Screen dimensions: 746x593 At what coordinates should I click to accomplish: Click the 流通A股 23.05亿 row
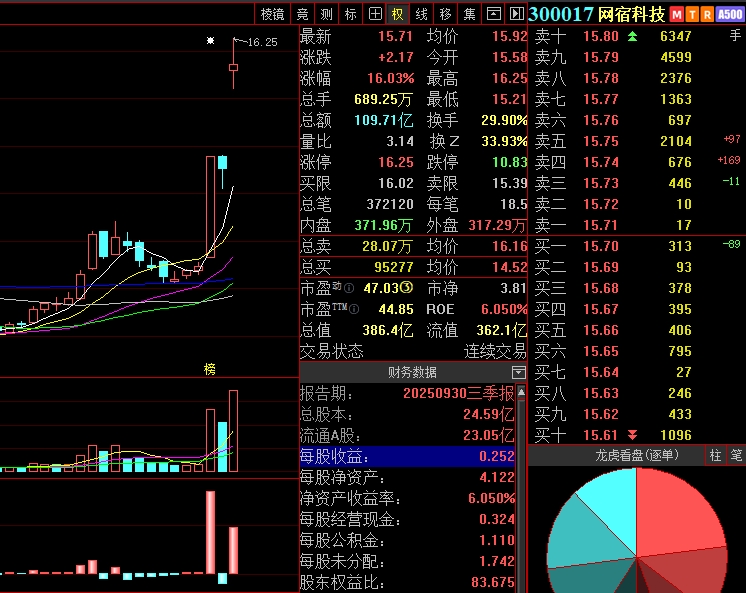(407, 435)
